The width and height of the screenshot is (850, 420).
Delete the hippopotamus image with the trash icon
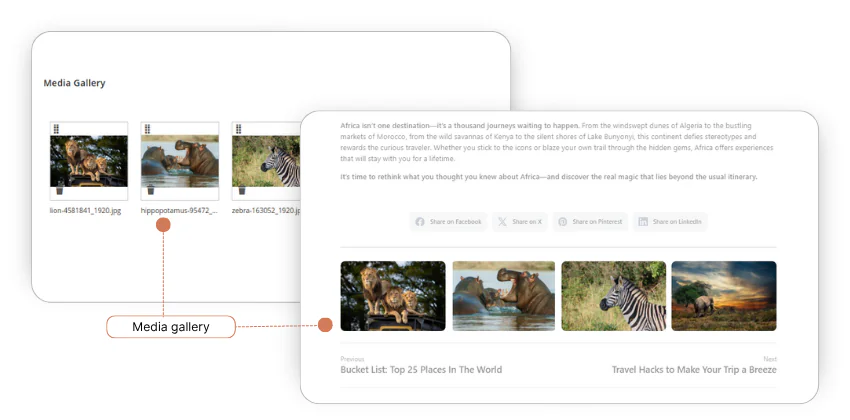coord(149,190)
